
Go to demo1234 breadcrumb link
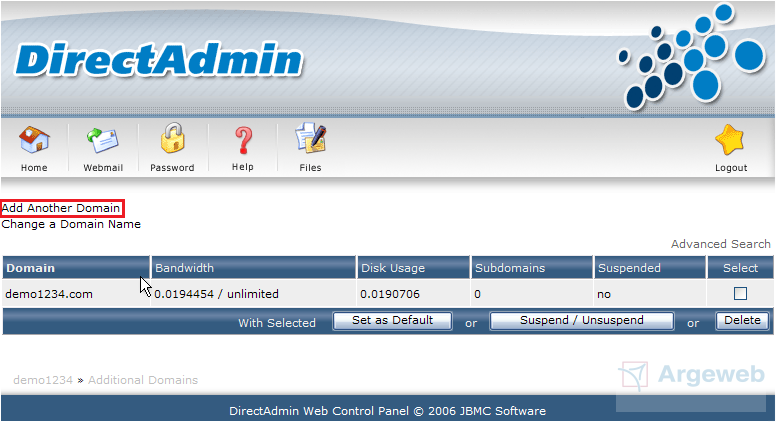[43, 380]
